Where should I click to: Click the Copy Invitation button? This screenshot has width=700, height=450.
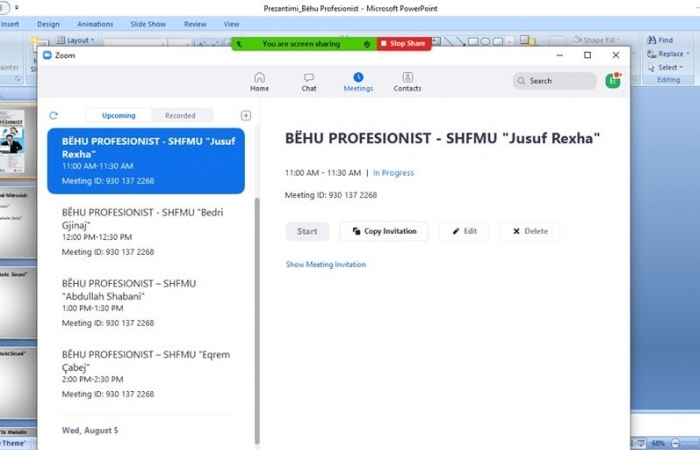click(384, 231)
